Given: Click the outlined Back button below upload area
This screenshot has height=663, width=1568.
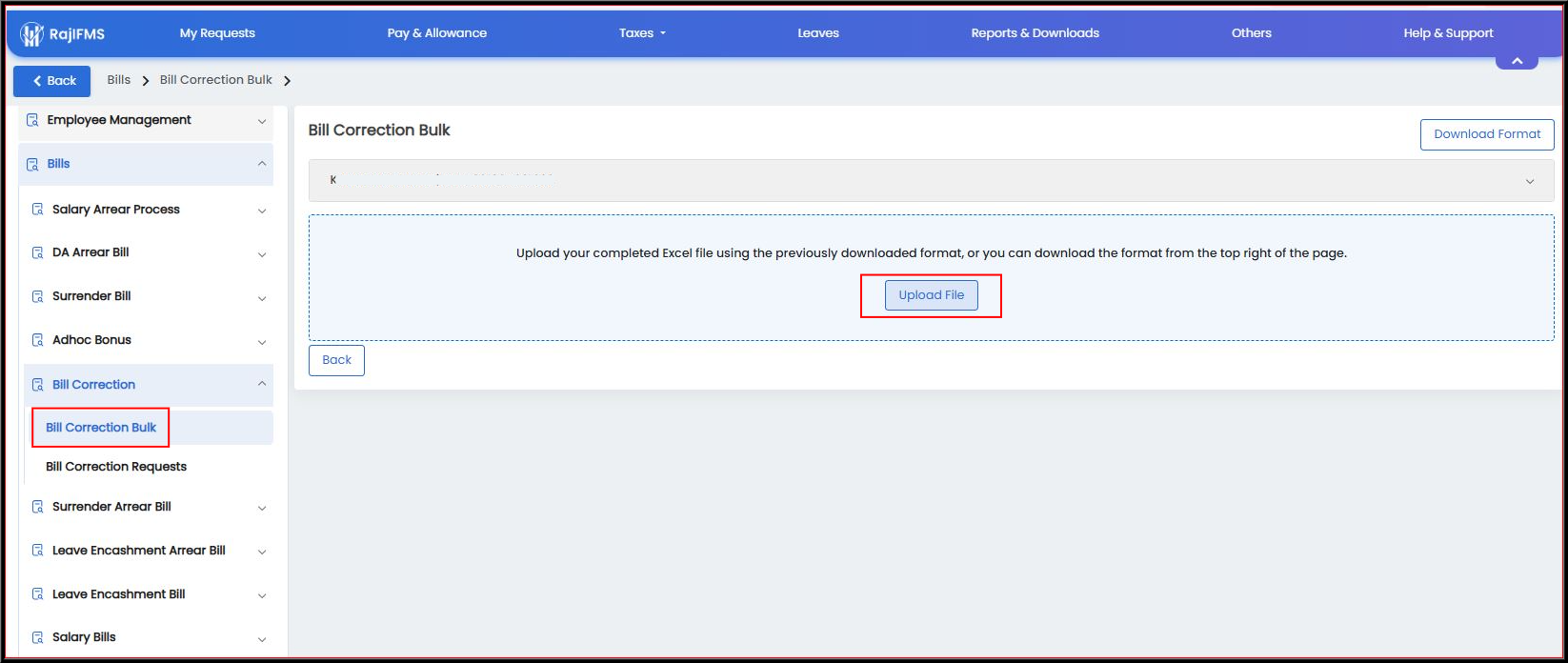Looking at the screenshot, I should pyautogui.click(x=336, y=360).
